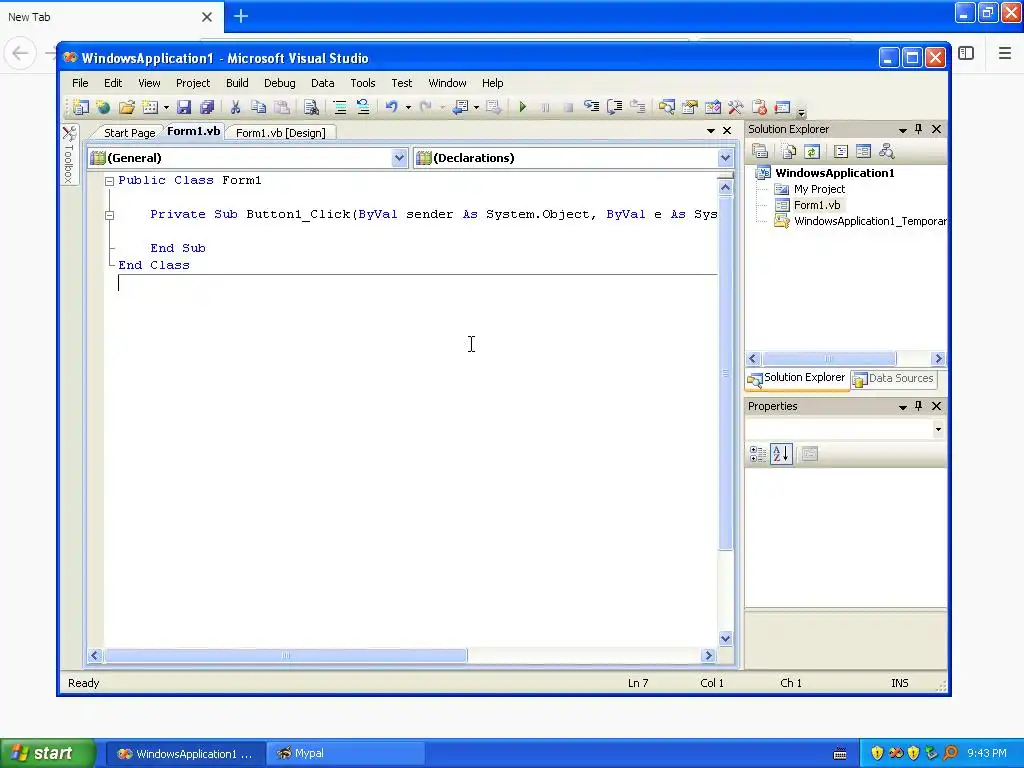Click View Designer icon in Solution Explorer

click(863, 152)
